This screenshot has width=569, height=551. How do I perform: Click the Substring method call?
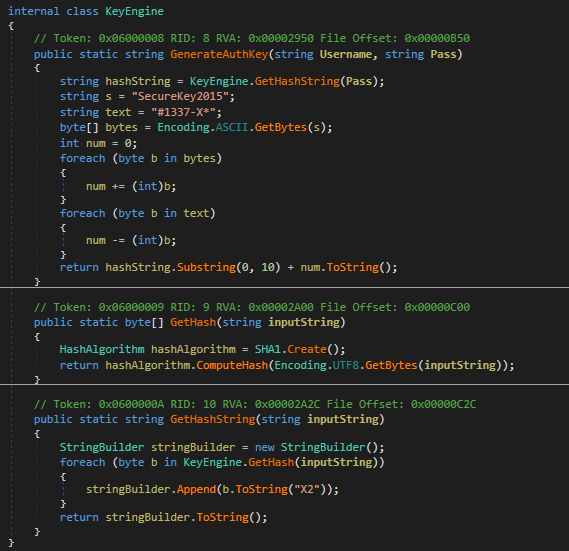[206, 268]
